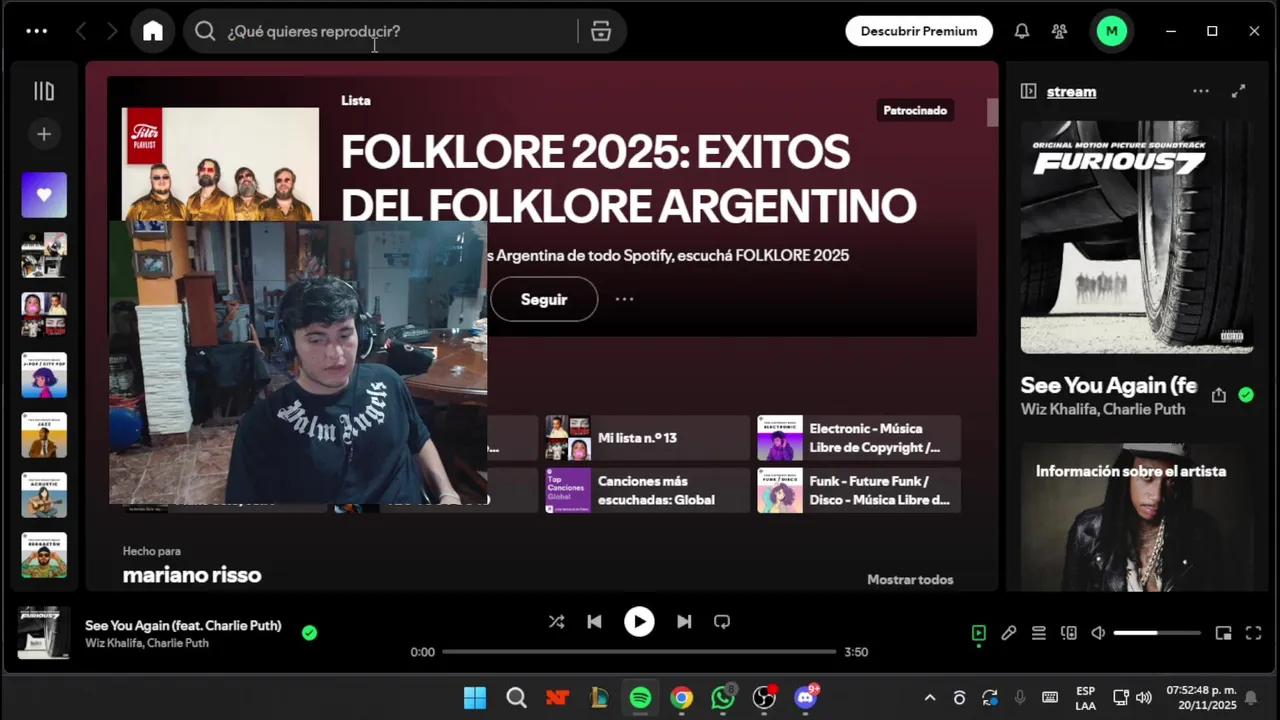The image size is (1280, 720).
Task: Connect to a device icon
Action: [1069, 633]
